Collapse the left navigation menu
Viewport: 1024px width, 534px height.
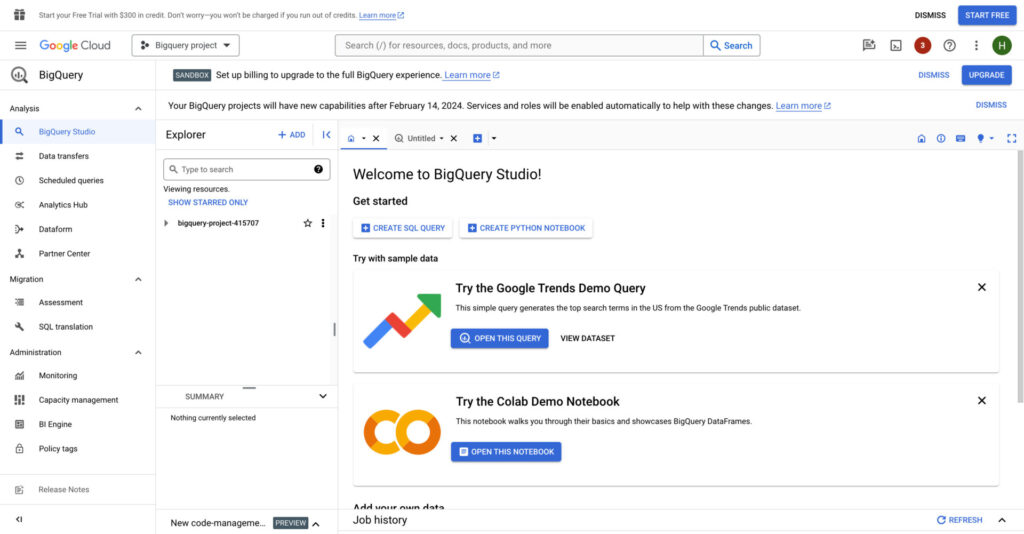pyautogui.click(x=19, y=519)
